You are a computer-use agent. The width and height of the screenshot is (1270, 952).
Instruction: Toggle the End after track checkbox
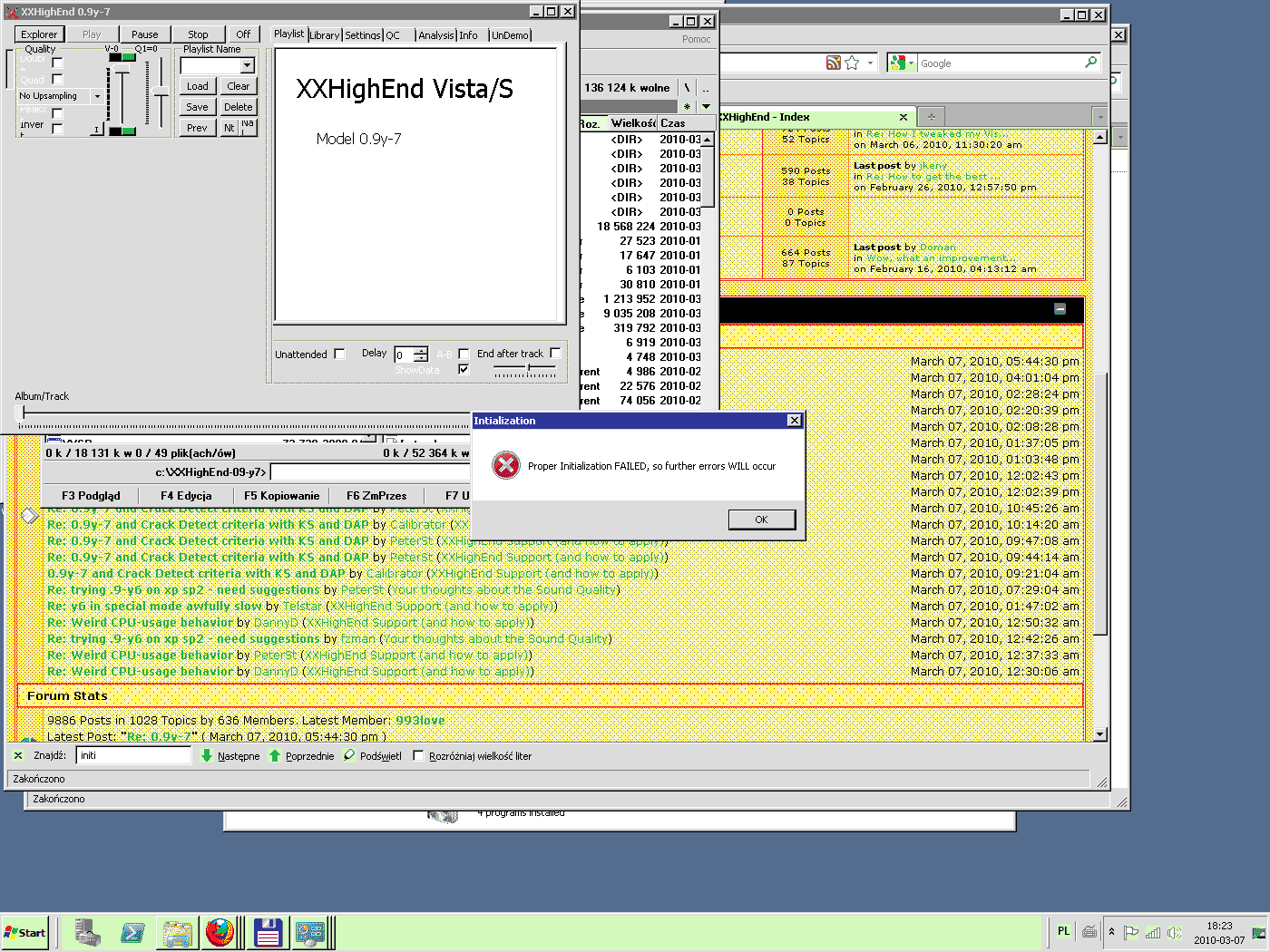coord(555,353)
